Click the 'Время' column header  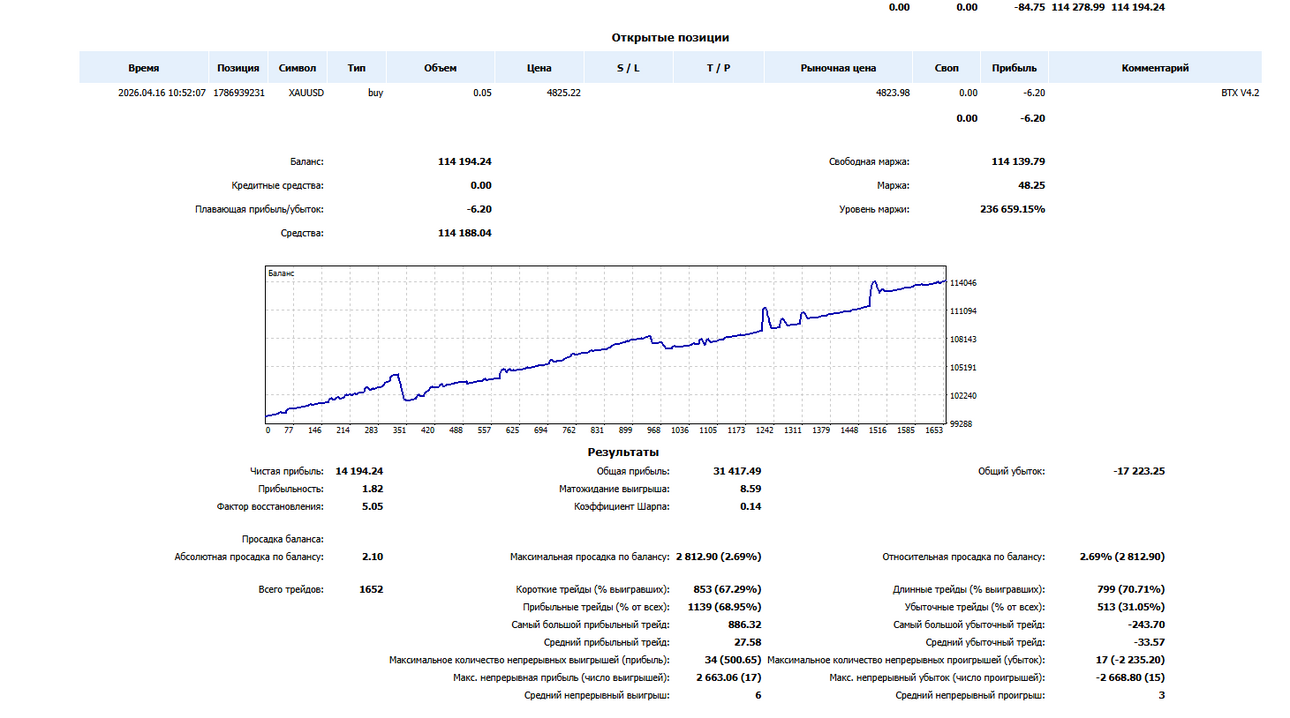click(x=143, y=68)
